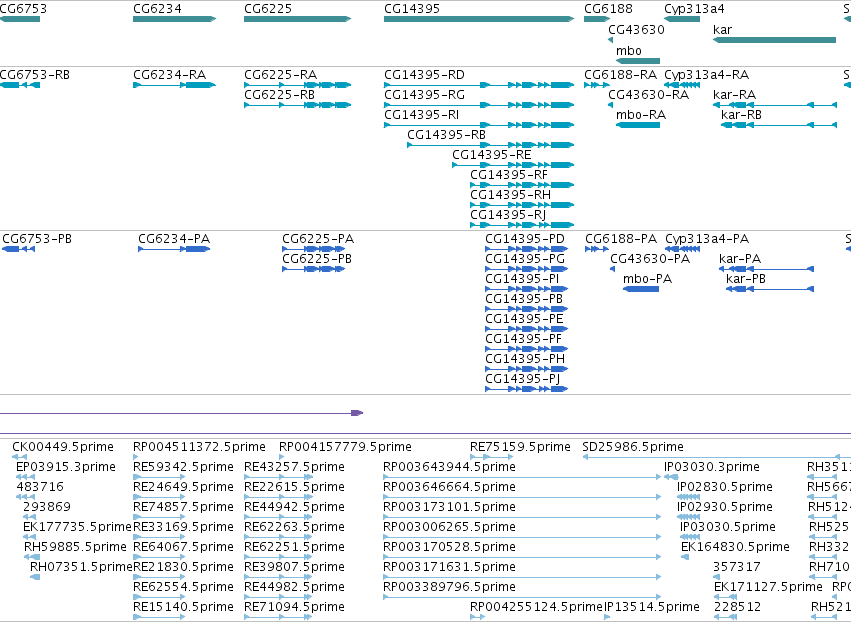This screenshot has height=622, width=851.
Task: Select protein kar-PA label
Action: coord(740,259)
